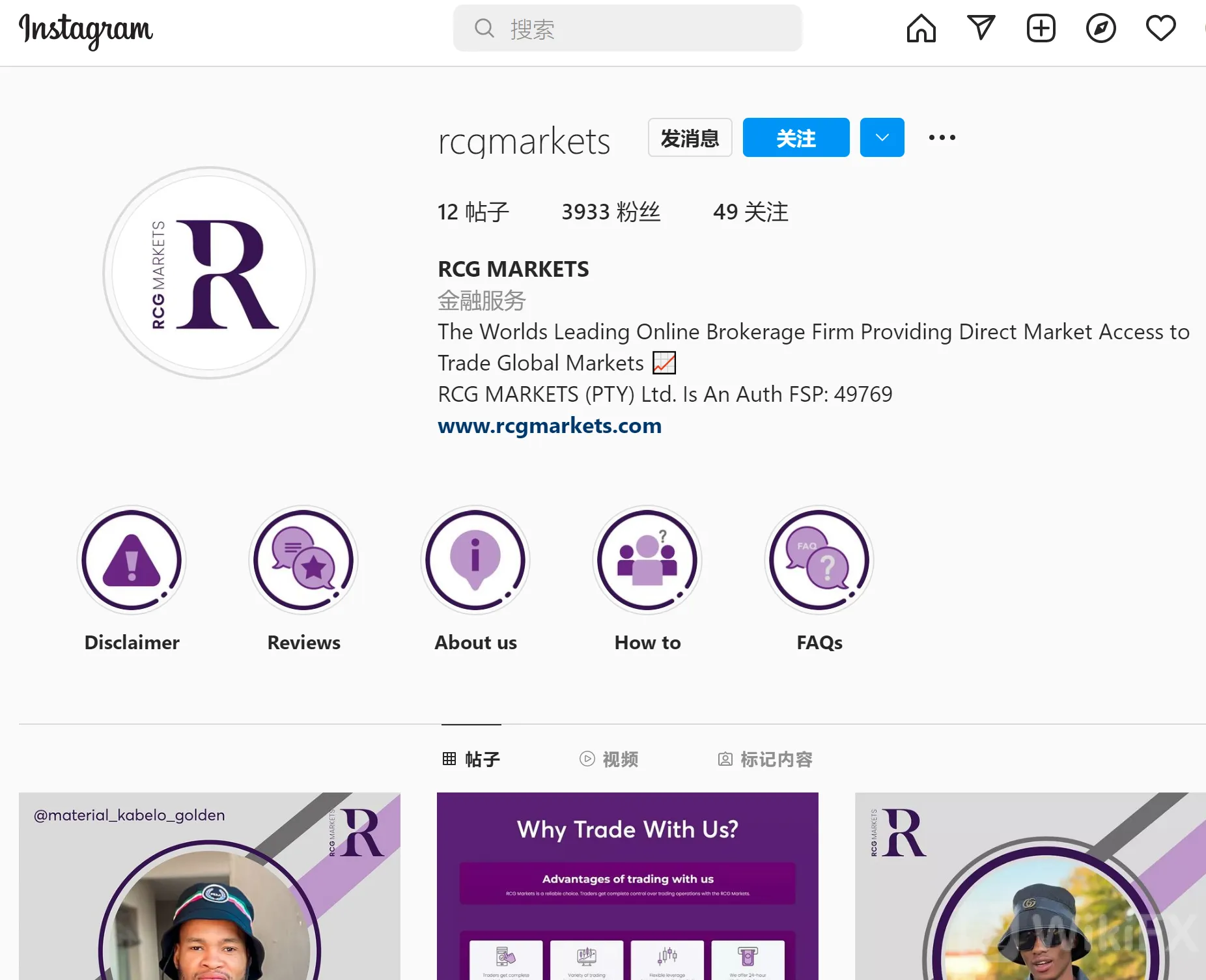Click the search magnifier icon
The image size is (1206, 980).
click(484, 29)
